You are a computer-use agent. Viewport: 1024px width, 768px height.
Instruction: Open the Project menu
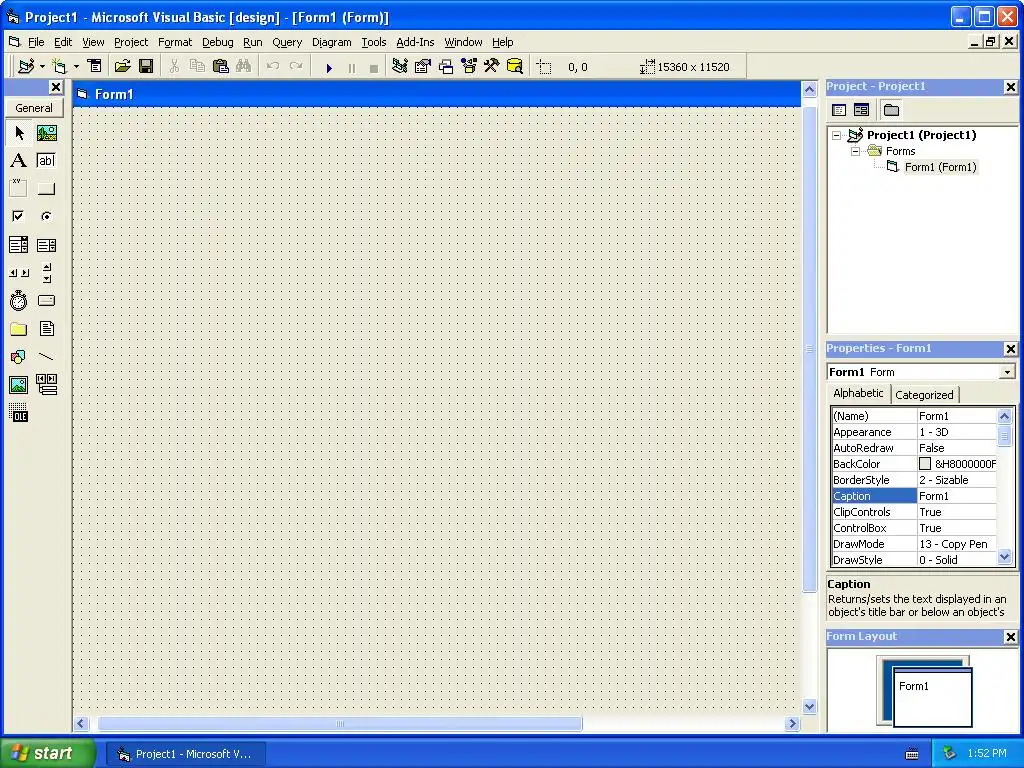131,42
